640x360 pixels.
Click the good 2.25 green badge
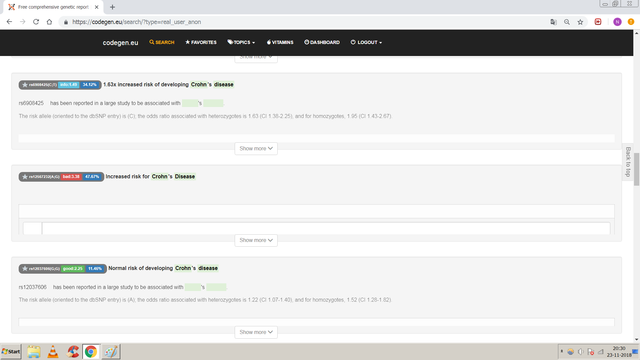click(73, 269)
